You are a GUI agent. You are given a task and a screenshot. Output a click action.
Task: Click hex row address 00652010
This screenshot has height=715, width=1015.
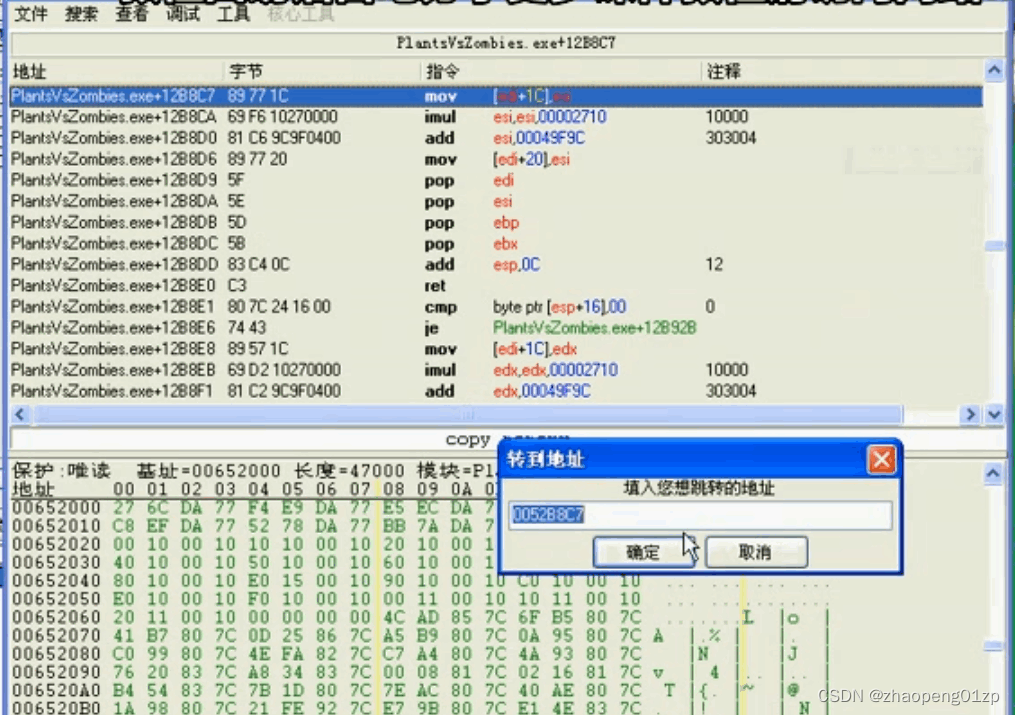pos(56,526)
